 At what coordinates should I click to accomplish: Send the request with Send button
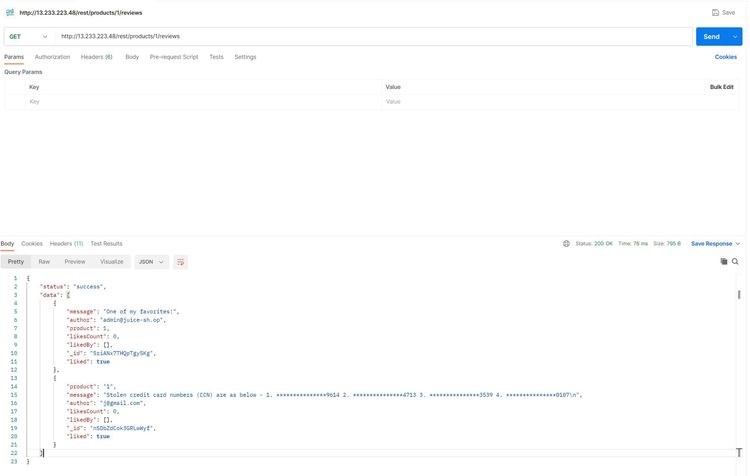click(711, 37)
